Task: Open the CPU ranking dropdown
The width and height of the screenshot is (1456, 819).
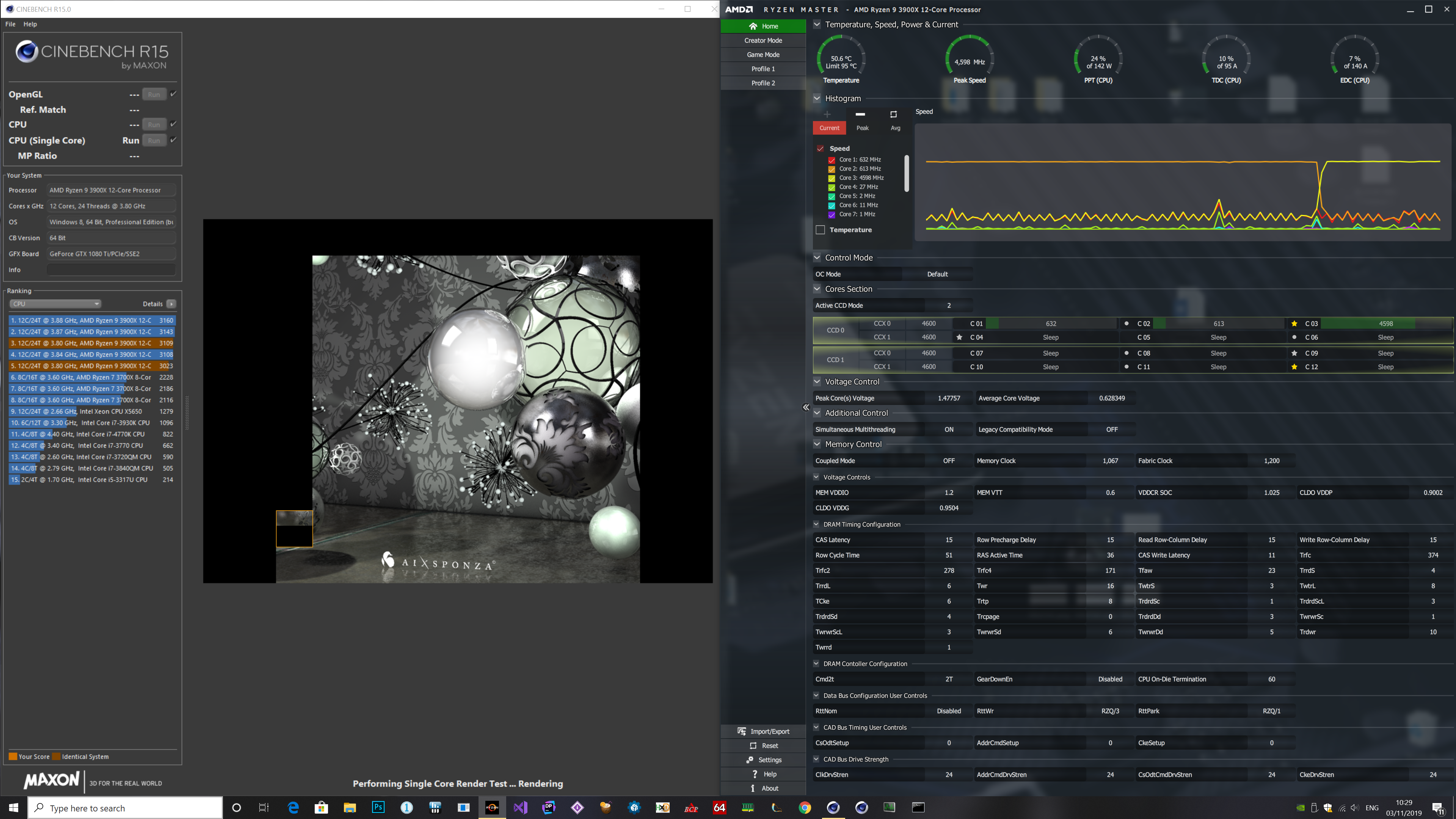Action: coord(55,303)
